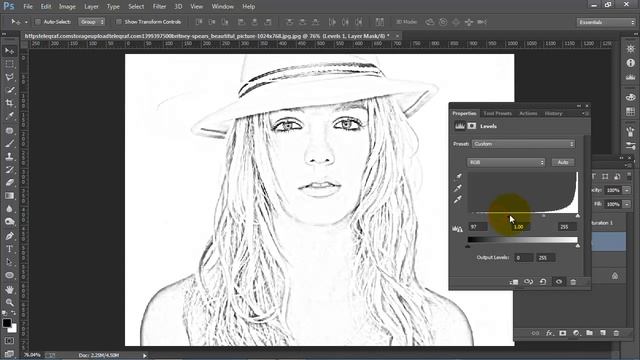Open the Filter menu
The height and width of the screenshot is (360, 640).
tap(159, 7)
